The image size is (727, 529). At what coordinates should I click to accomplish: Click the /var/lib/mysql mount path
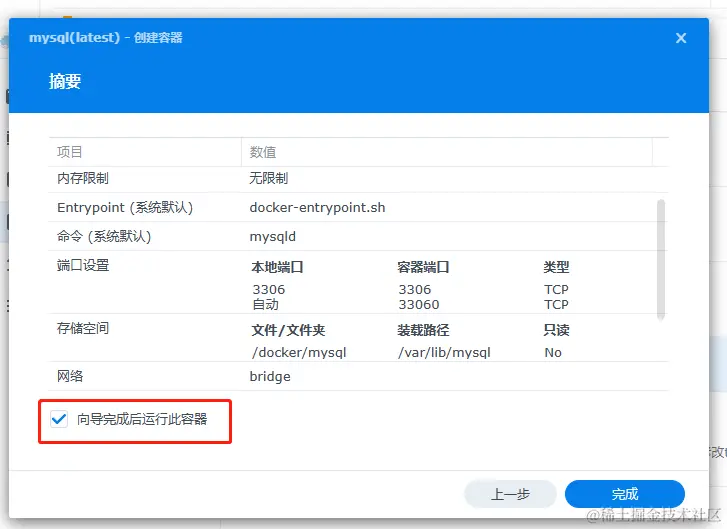[x=444, y=353]
